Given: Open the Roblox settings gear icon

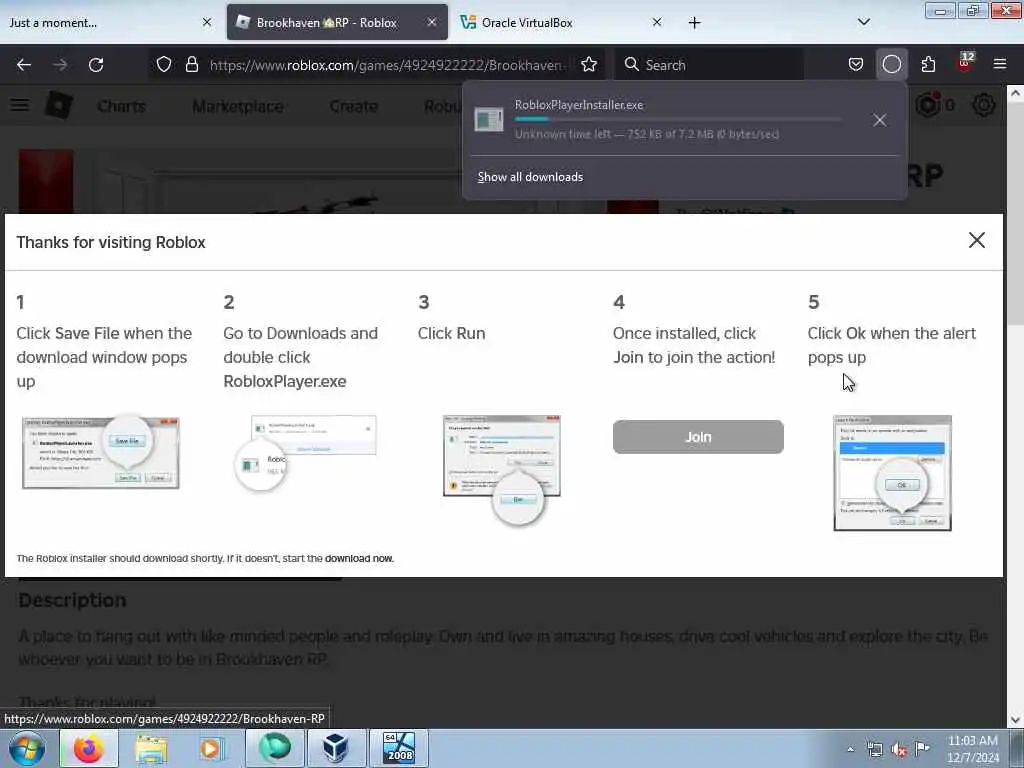Looking at the screenshot, I should [984, 104].
